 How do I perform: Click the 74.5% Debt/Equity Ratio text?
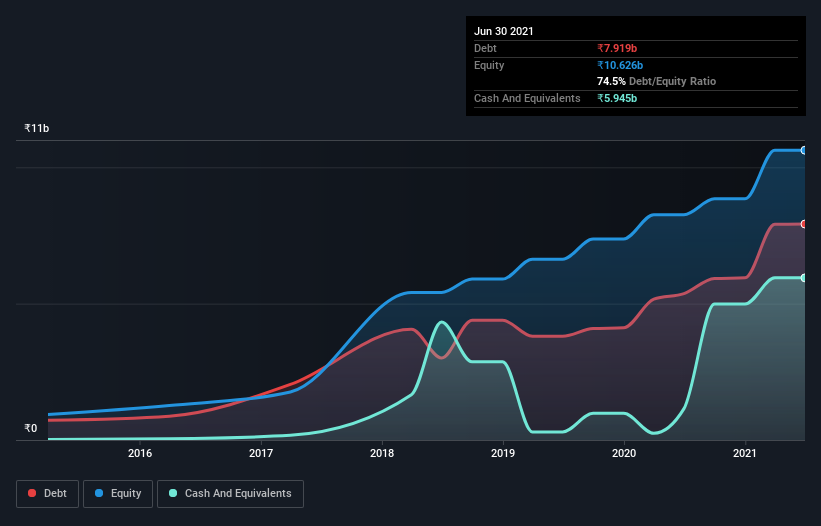[x=657, y=81]
